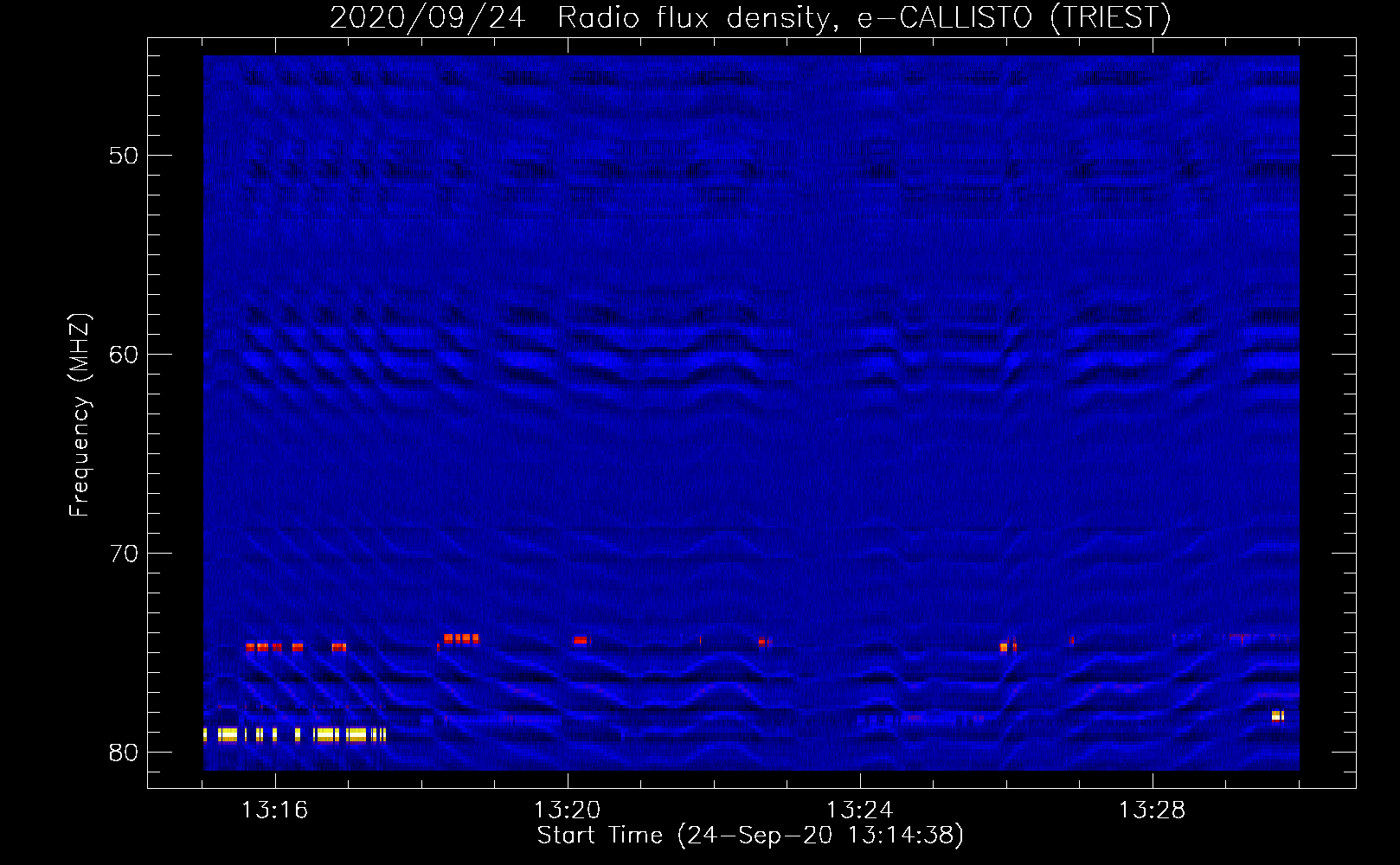This screenshot has height=865, width=1400.
Task: Click the 'Start Time (24-Sep-20 13:14:38)' label
Action: [x=750, y=836]
